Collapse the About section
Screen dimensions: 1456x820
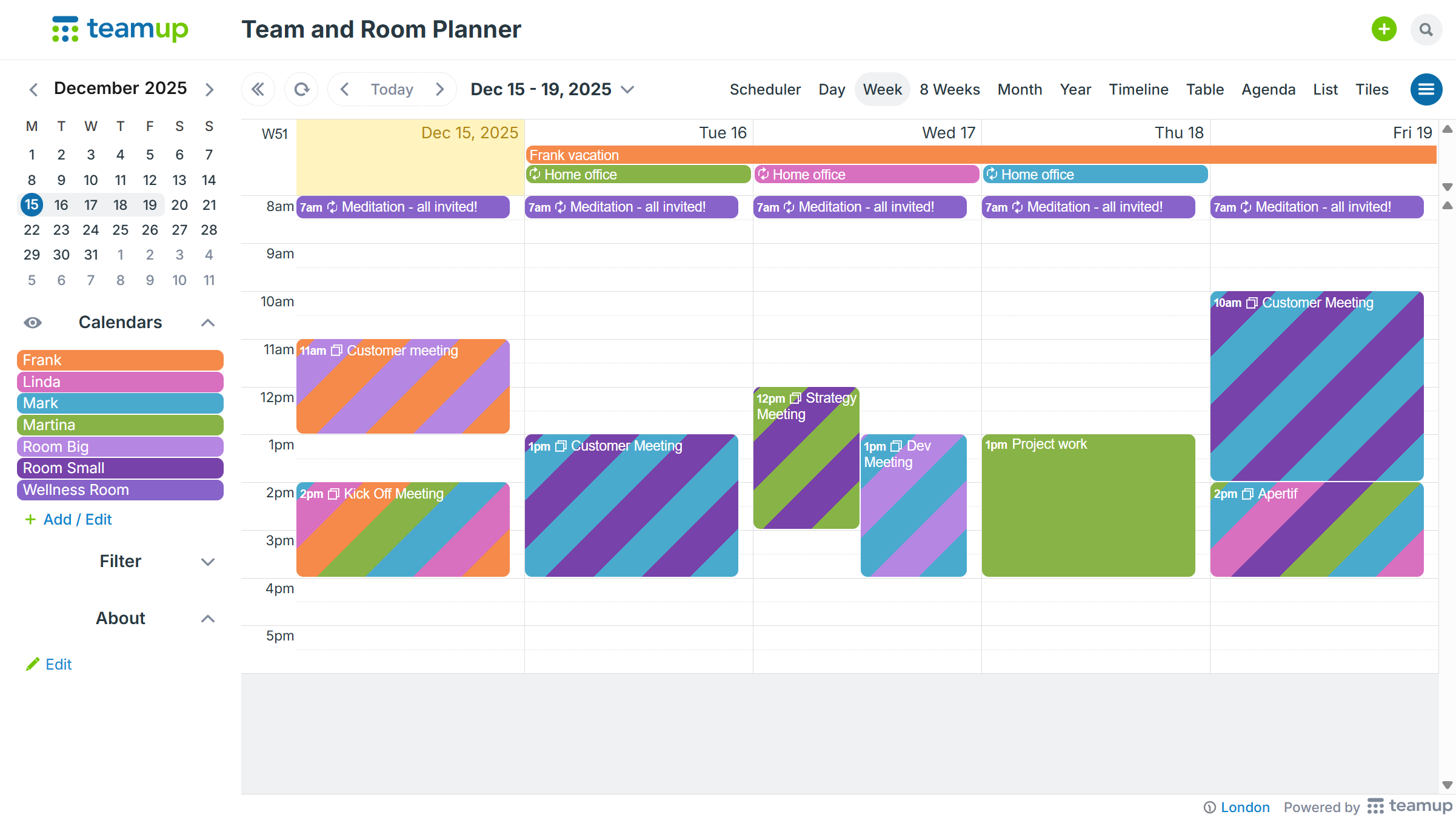click(207, 619)
